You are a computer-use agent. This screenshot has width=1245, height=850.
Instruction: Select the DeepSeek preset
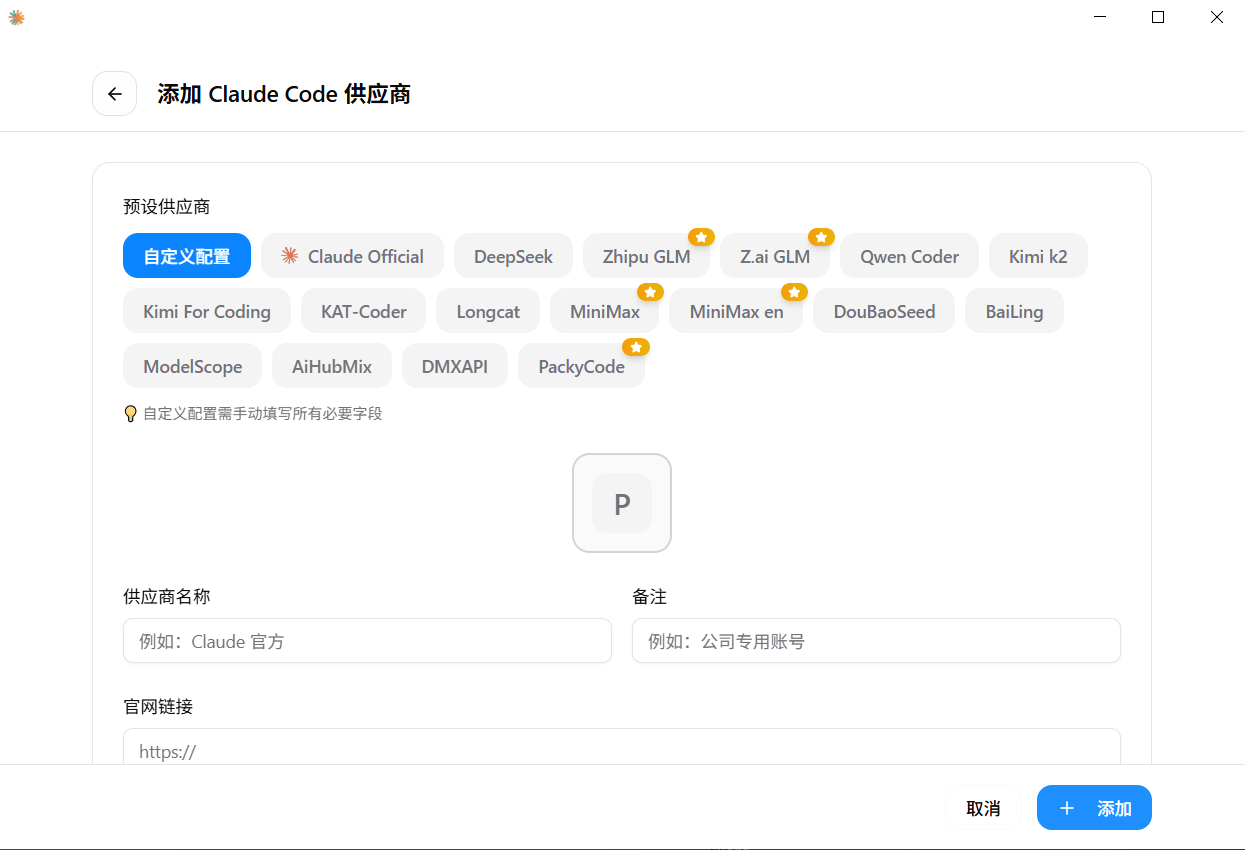tap(513, 256)
